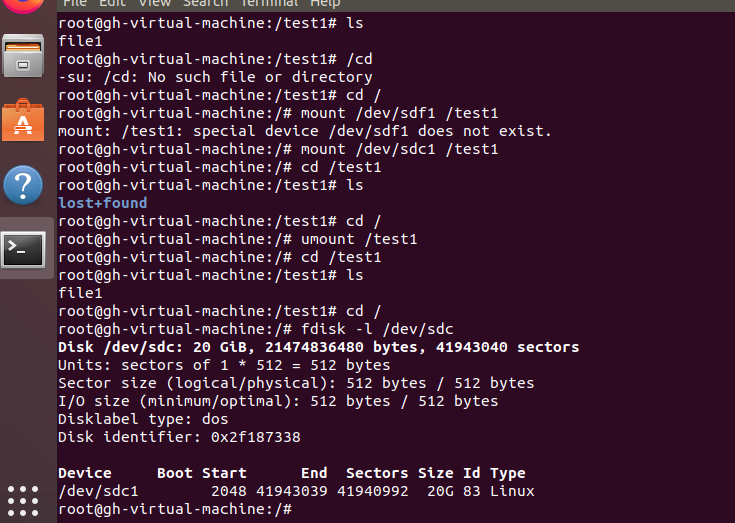Open the Help menu in menu bar

pos(325,4)
